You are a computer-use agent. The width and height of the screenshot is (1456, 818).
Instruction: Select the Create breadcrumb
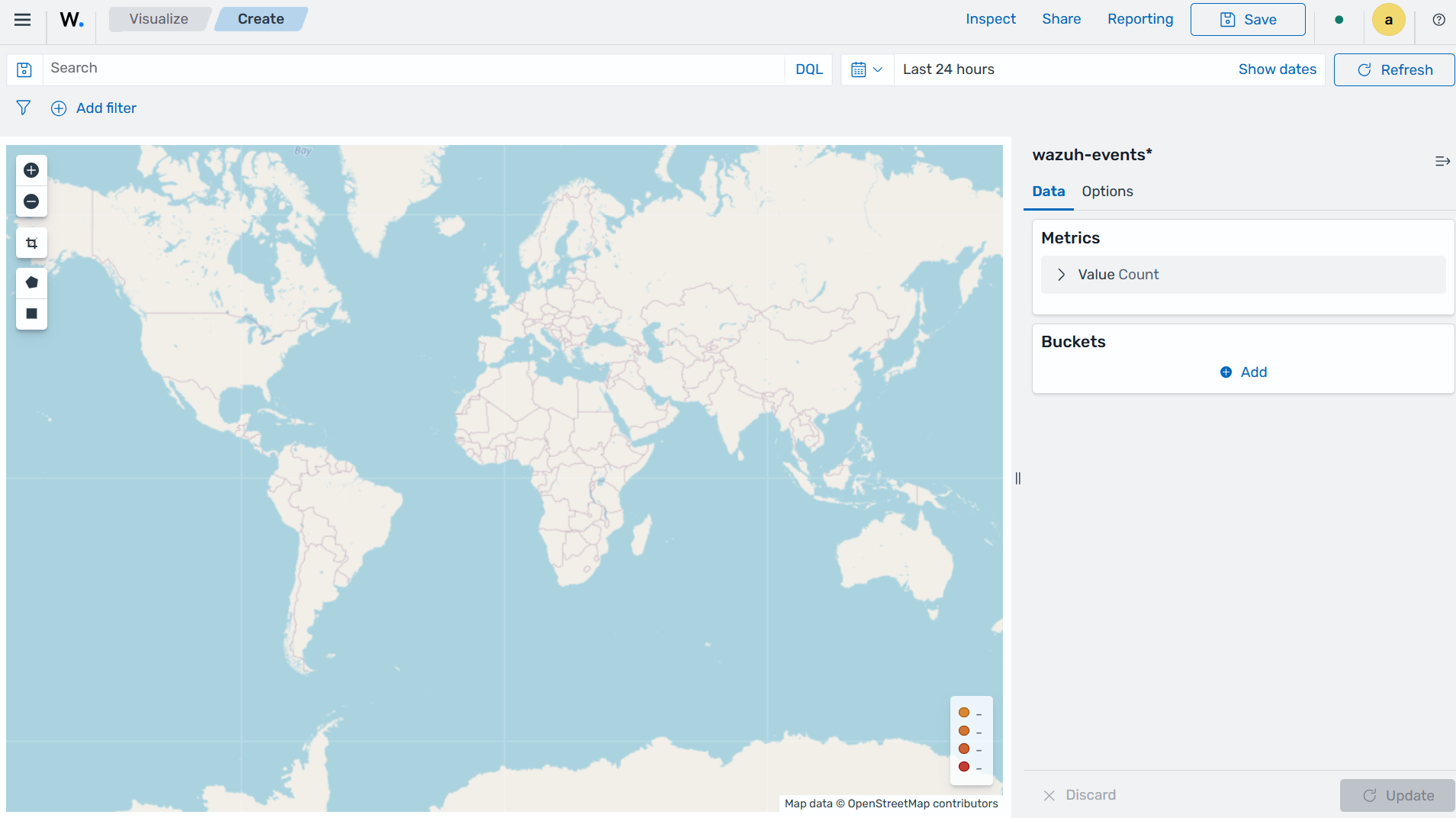click(261, 19)
